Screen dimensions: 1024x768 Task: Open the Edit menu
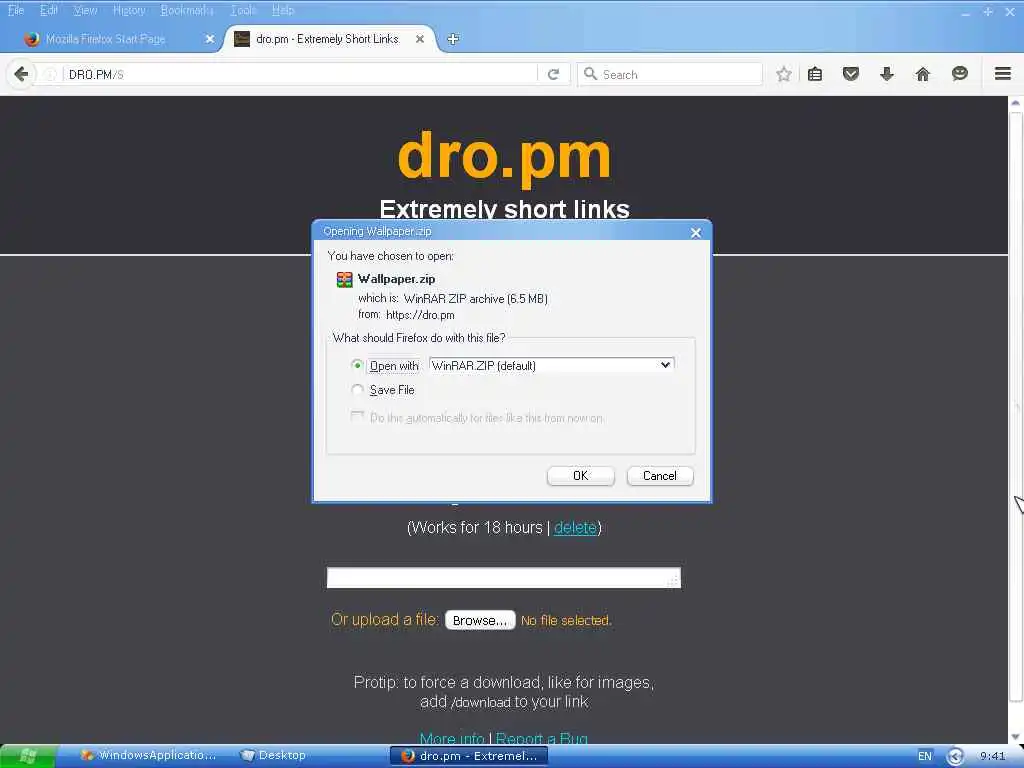click(x=48, y=10)
